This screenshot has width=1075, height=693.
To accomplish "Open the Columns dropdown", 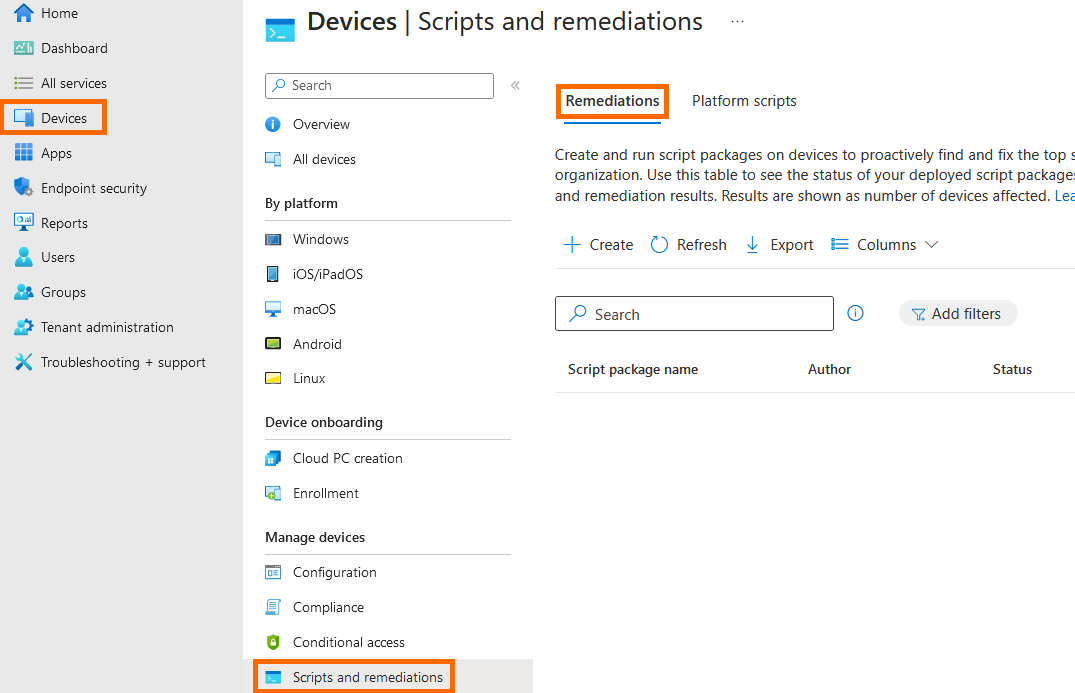I will (x=884, y=244).
